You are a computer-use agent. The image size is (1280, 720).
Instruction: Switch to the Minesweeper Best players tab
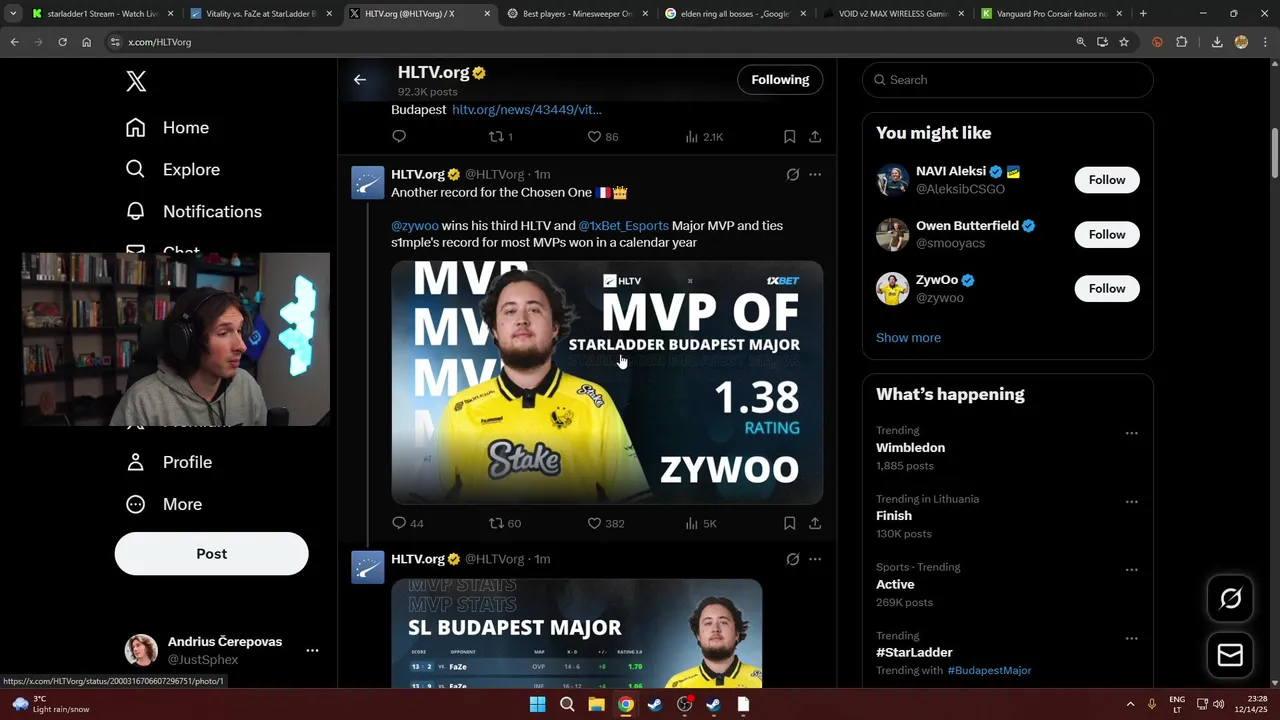(x=576, y=14)
